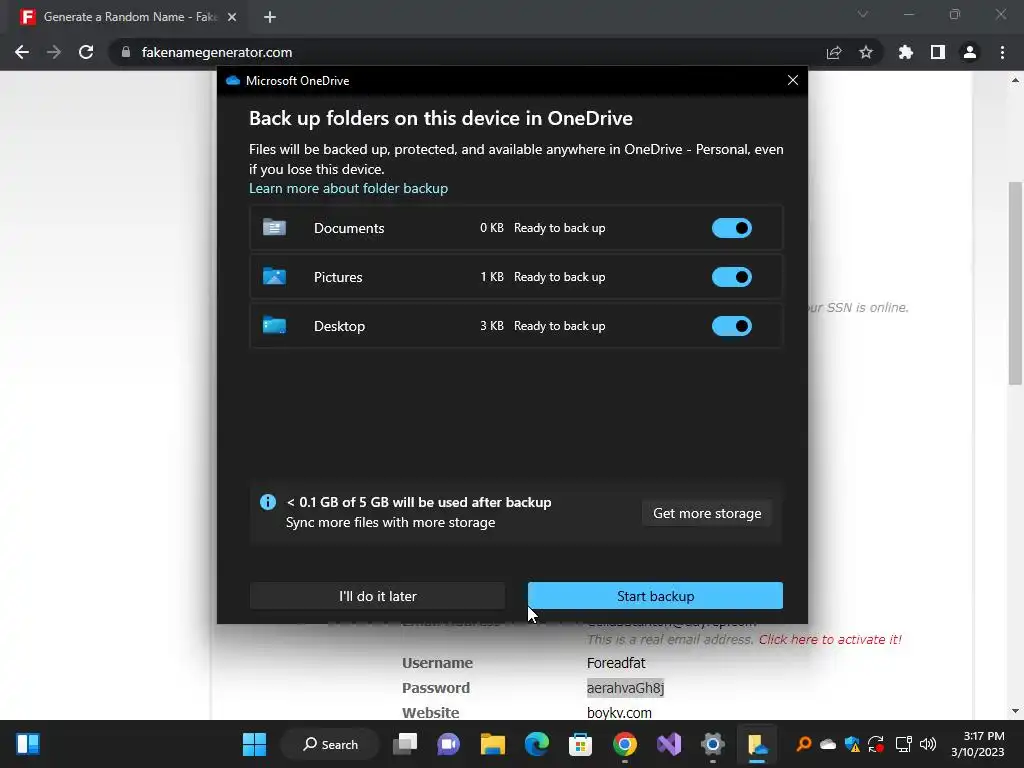Click the lock icon in address bar
This screenshot has height=768, width=1024.
pos(126,52)
